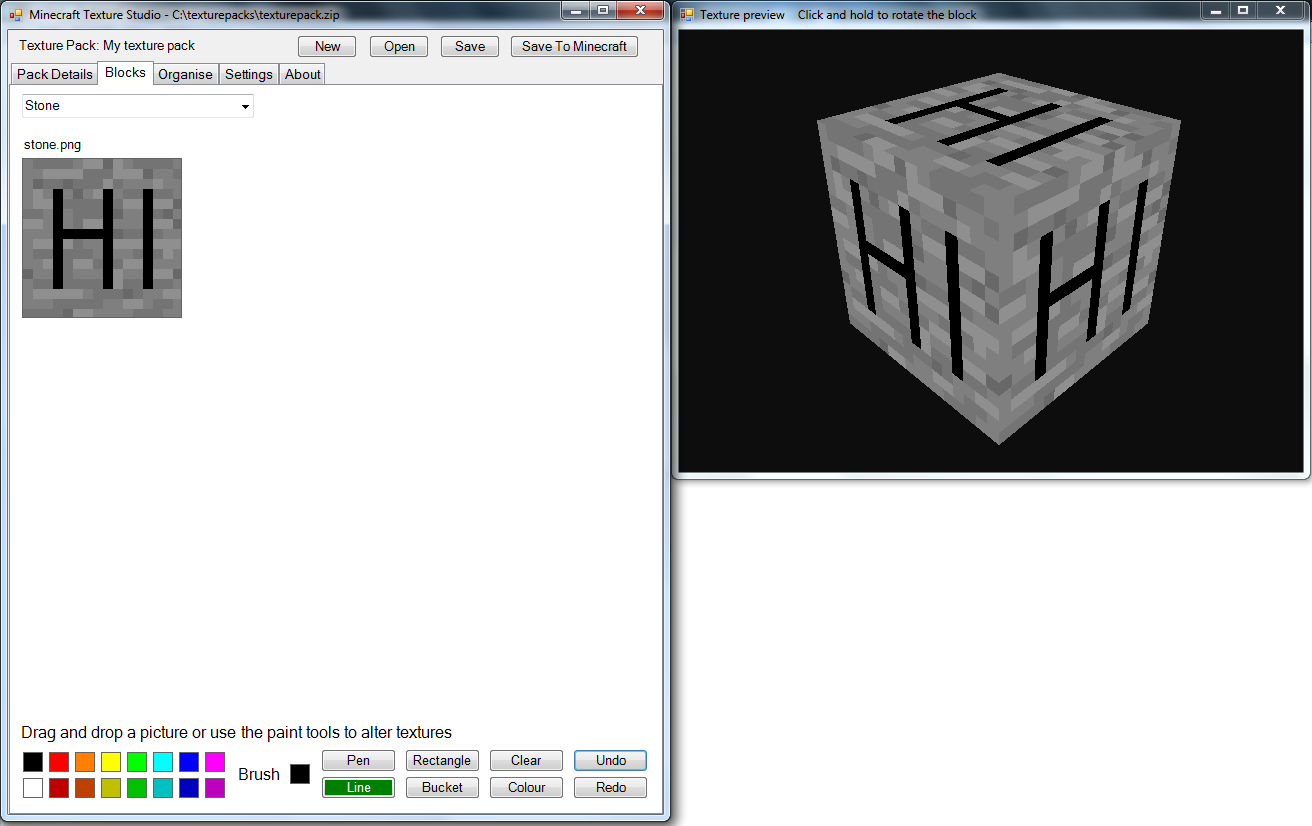1312x826 pixels.
Task: Open the custom Colour picker
Action: [526, 788]
